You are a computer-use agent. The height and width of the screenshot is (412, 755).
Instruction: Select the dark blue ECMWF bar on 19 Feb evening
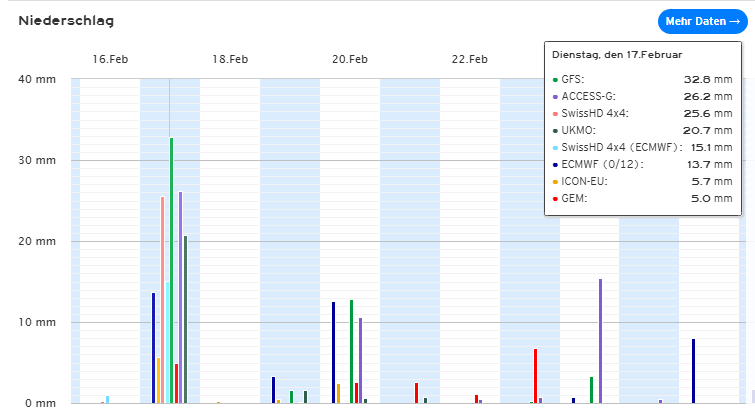coord(273,390)
